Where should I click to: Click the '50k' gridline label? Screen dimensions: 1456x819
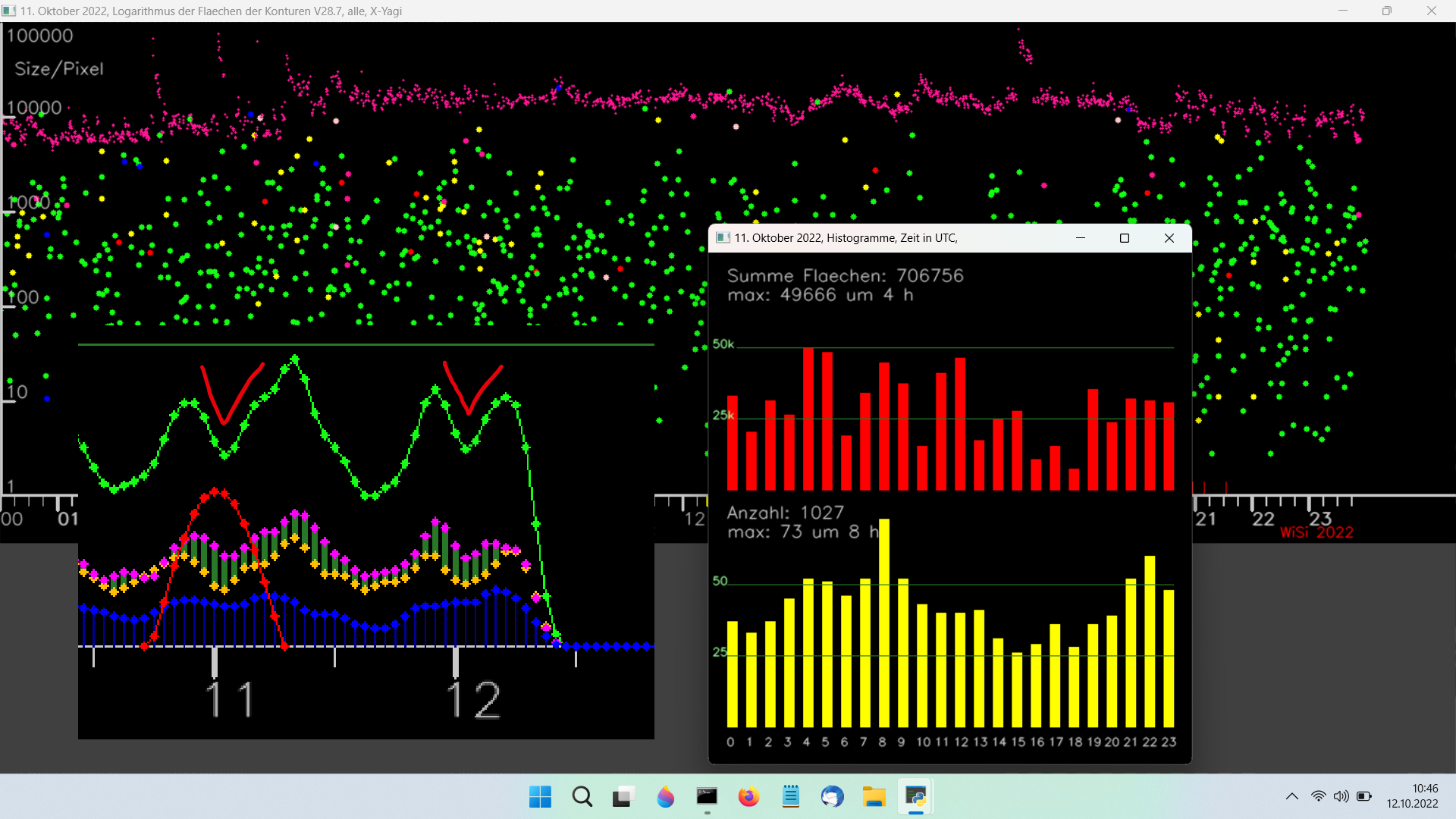(723, 344)
